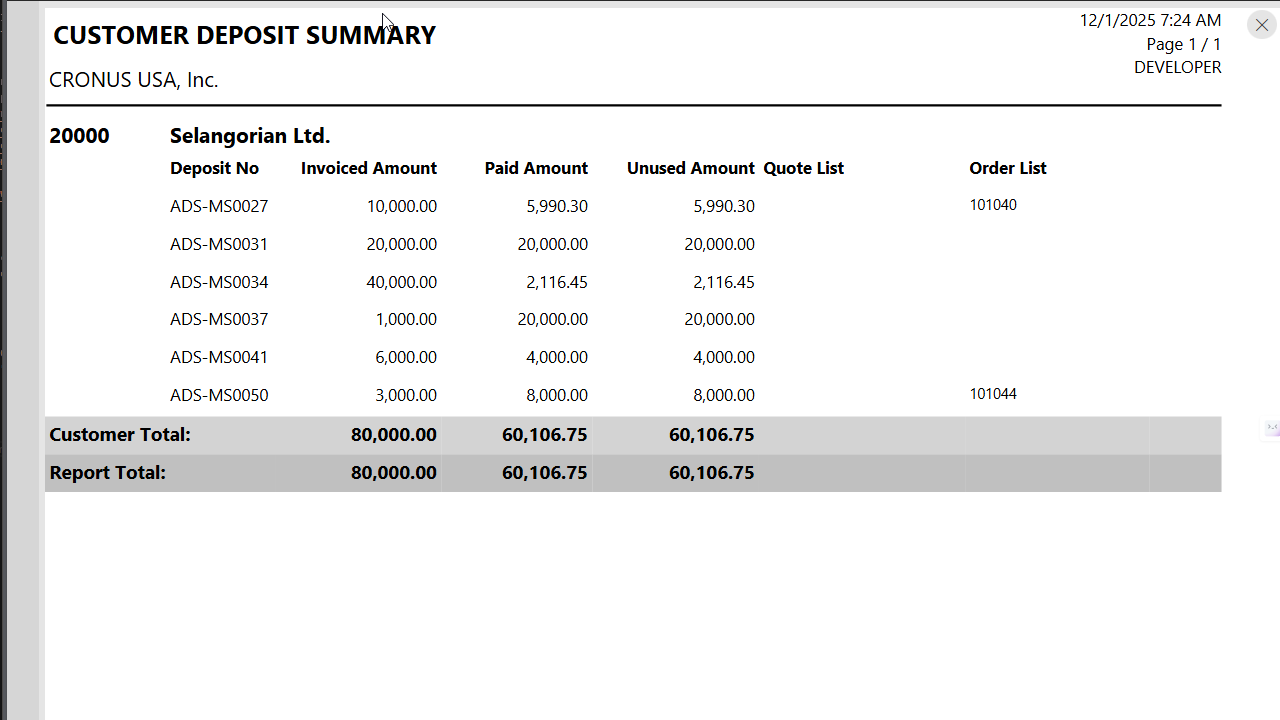
Task: Click the emoji assistant icon on right edge
Action: [x=1272, y=428]
